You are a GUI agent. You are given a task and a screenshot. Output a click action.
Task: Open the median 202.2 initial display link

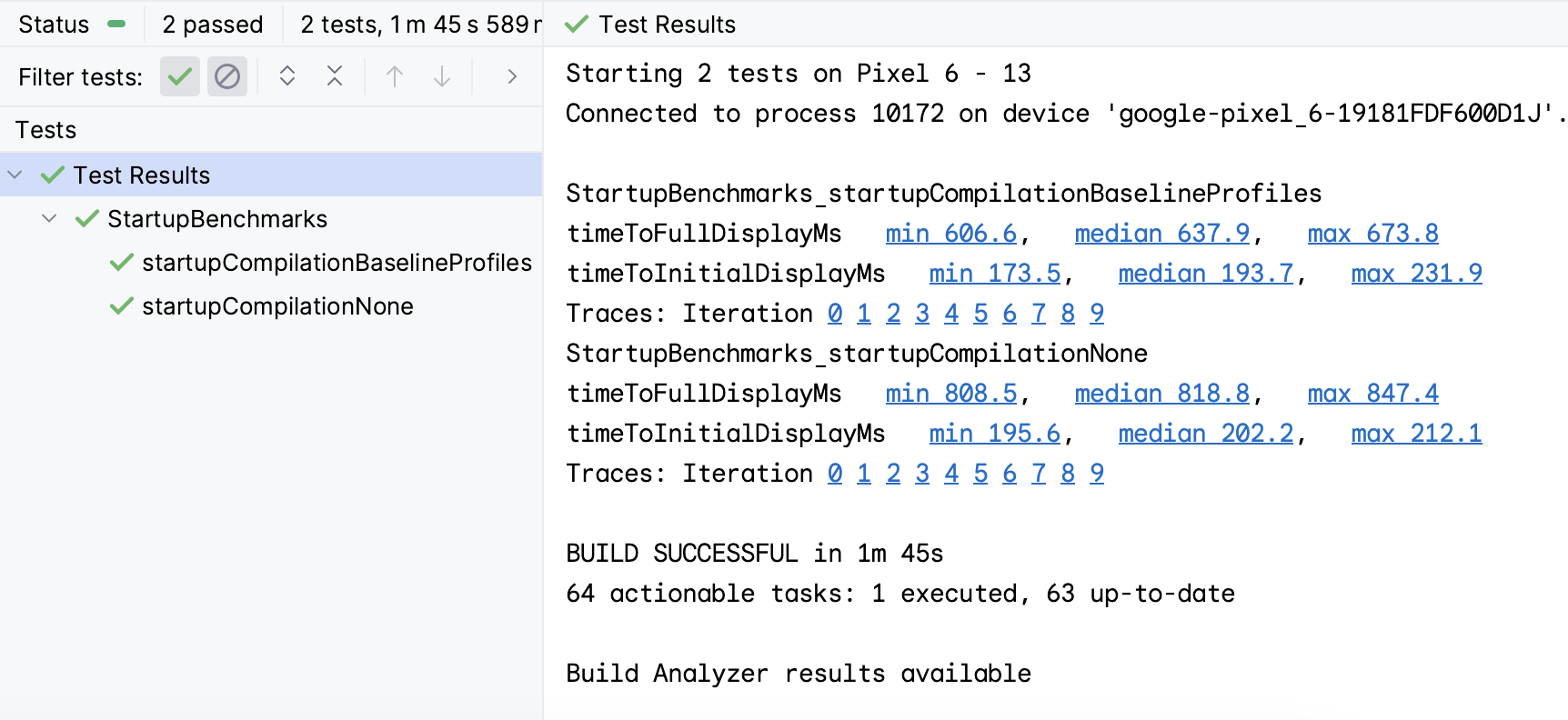pos(1205,434)
